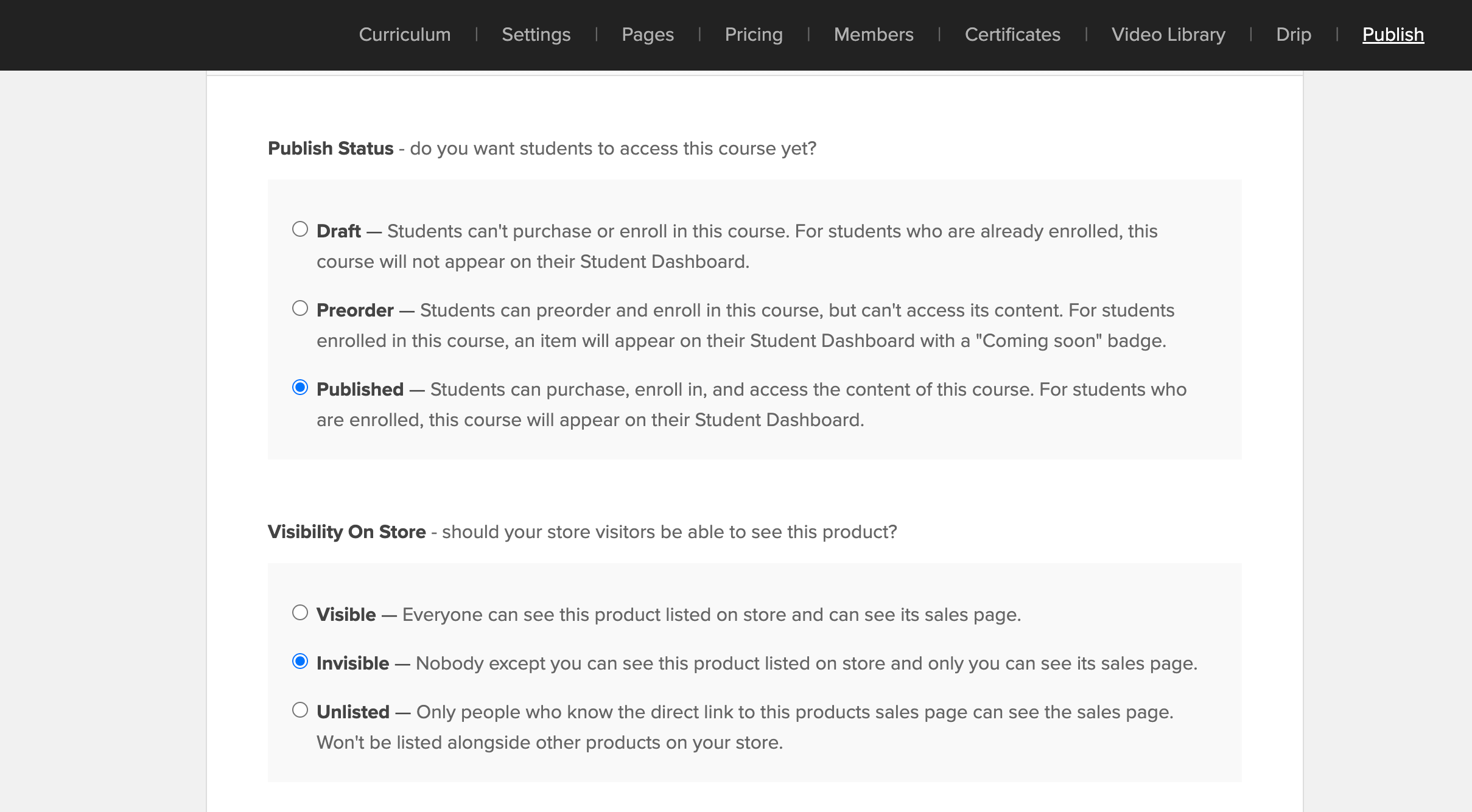Image resolution: width=1472 pixels, height=812 pixels.
Task: Click the bold Preorder label text
Action: click(355, 310)
